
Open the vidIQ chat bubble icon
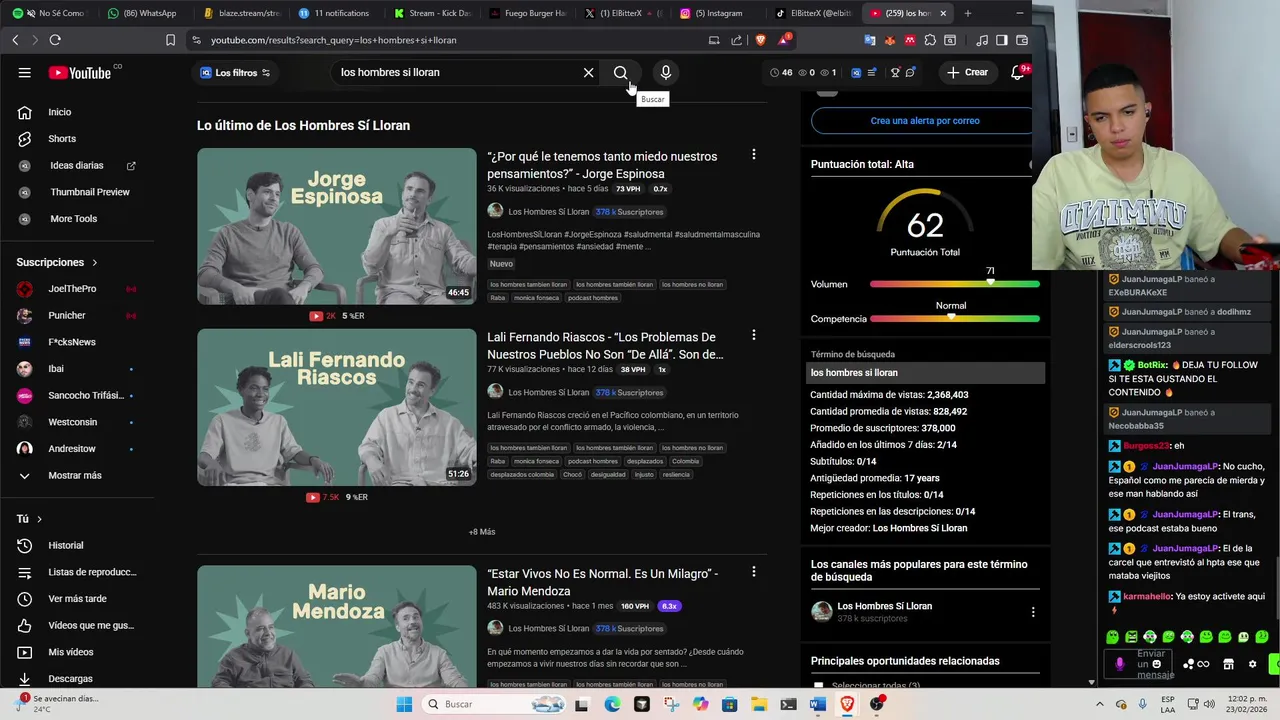[x=910, y=72]
